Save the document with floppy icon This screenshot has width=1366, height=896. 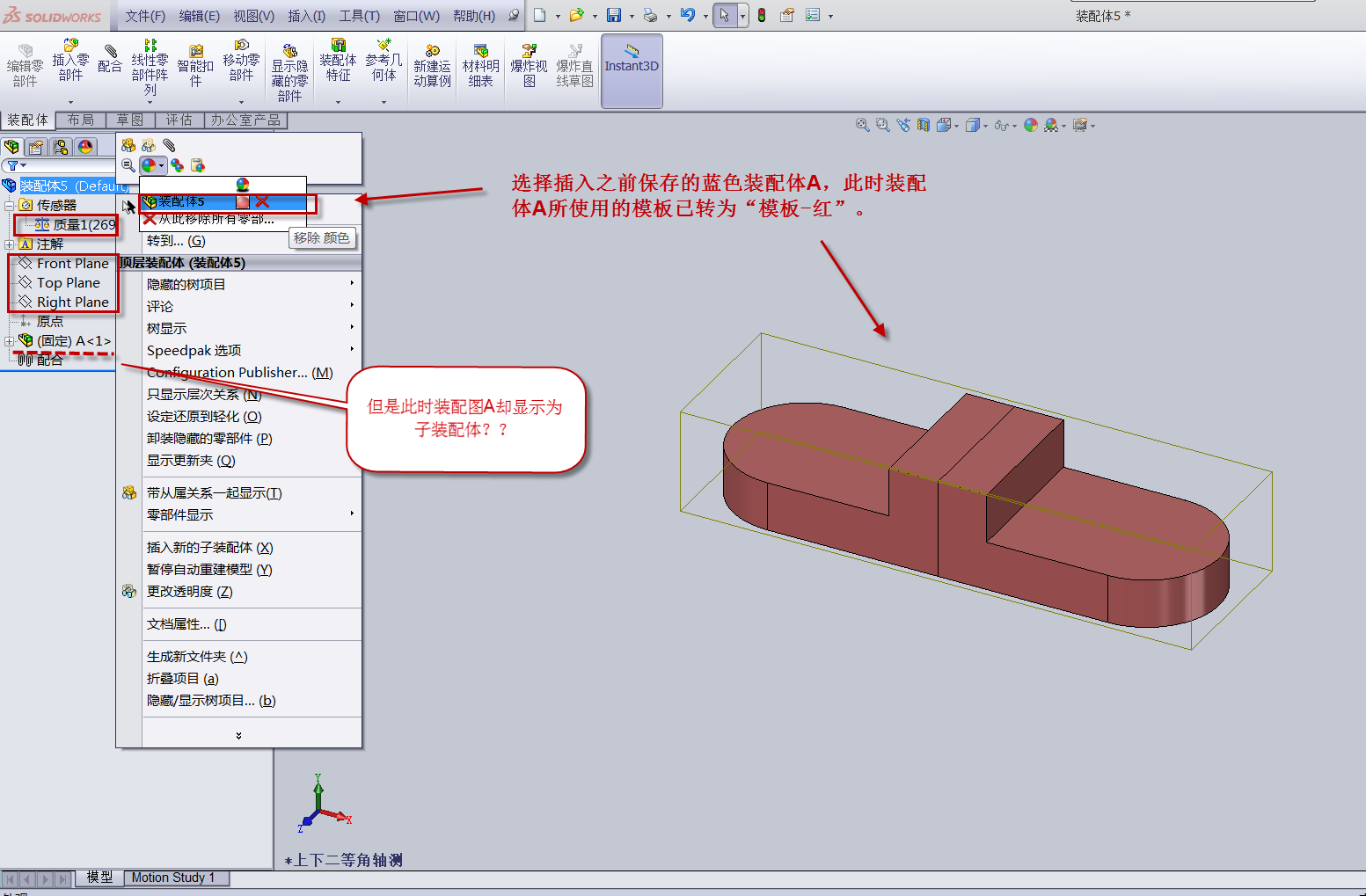(614, 15)
